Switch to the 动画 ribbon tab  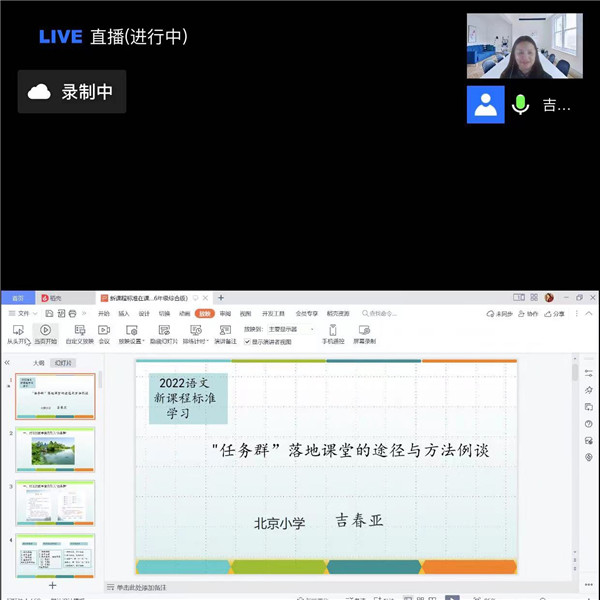(184, 313)
